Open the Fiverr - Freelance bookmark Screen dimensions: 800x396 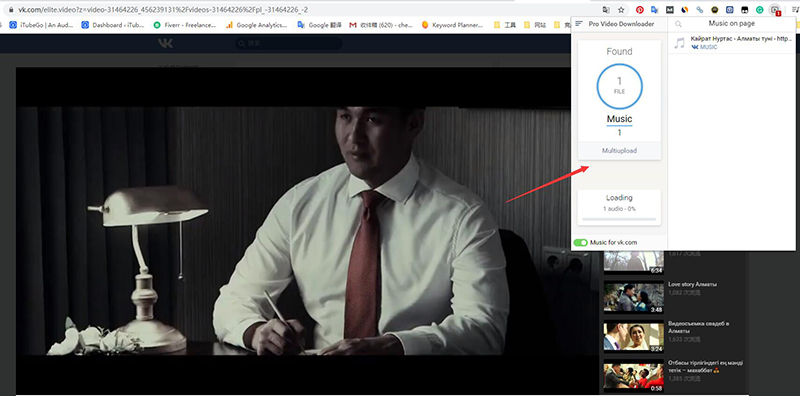pos(185,24)
